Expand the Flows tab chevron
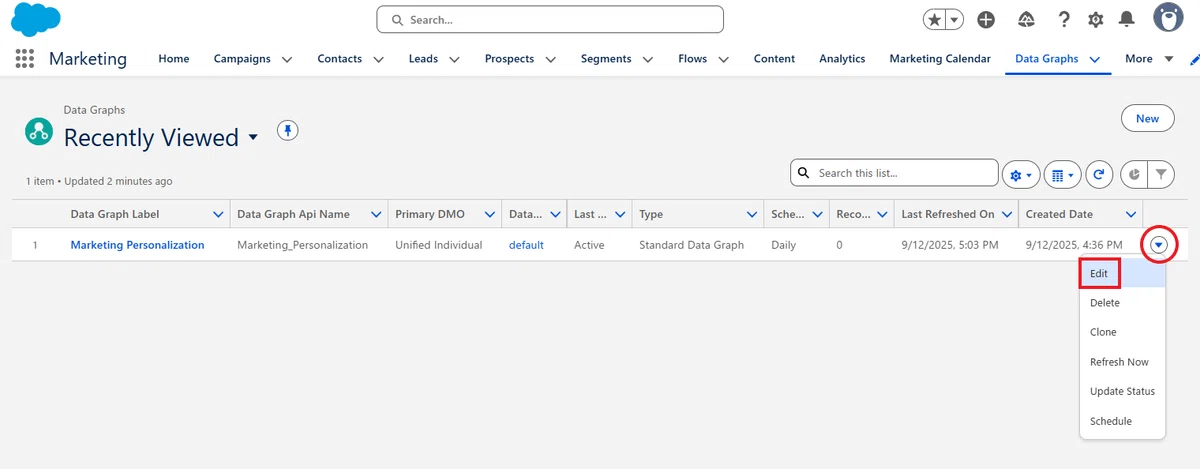 point(723,60)
